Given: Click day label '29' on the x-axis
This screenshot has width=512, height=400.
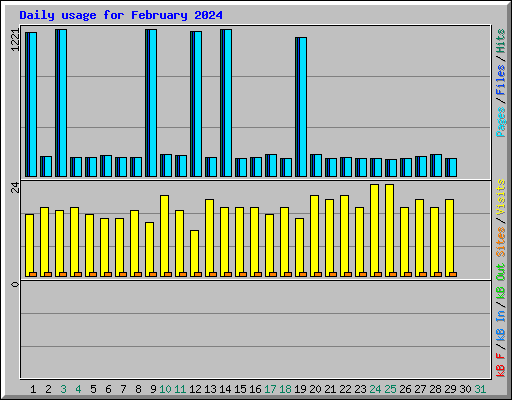Looking at the screenshot, I should 450,389.
